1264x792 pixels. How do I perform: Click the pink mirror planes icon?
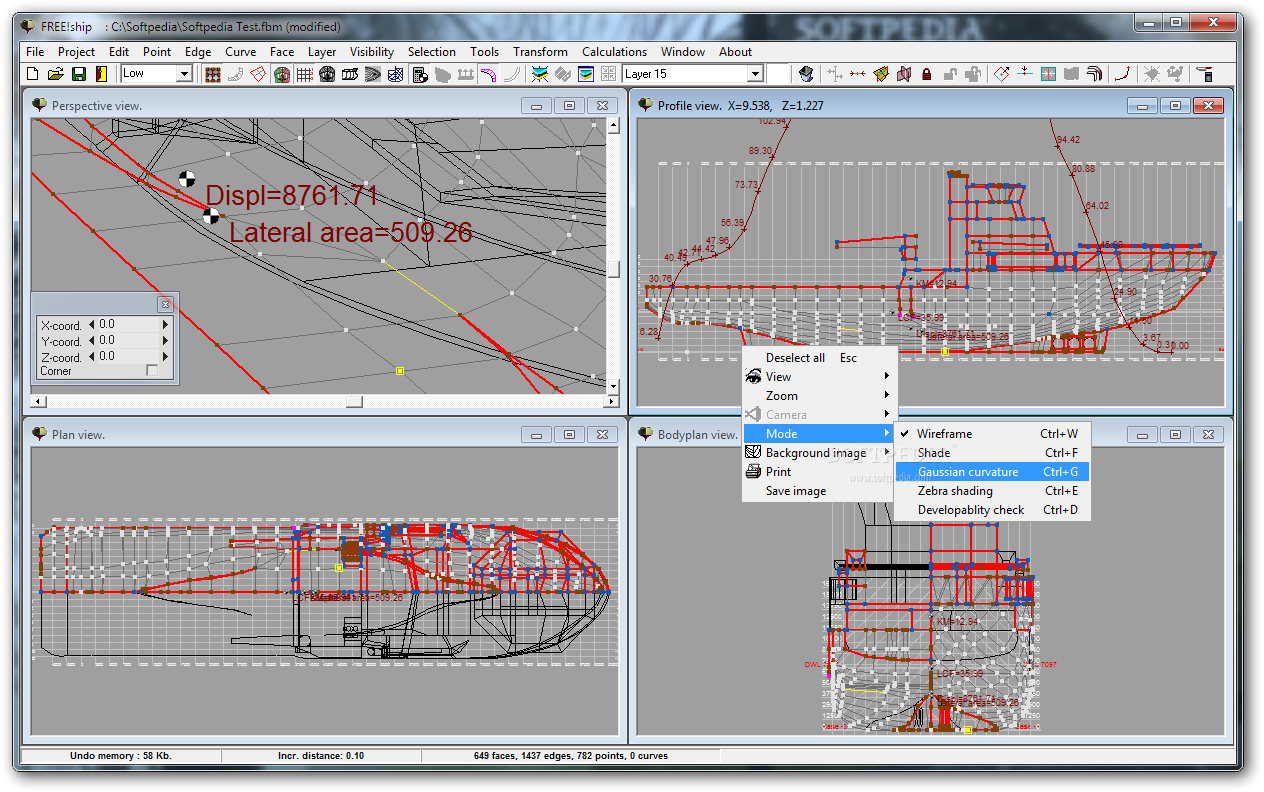904,74
